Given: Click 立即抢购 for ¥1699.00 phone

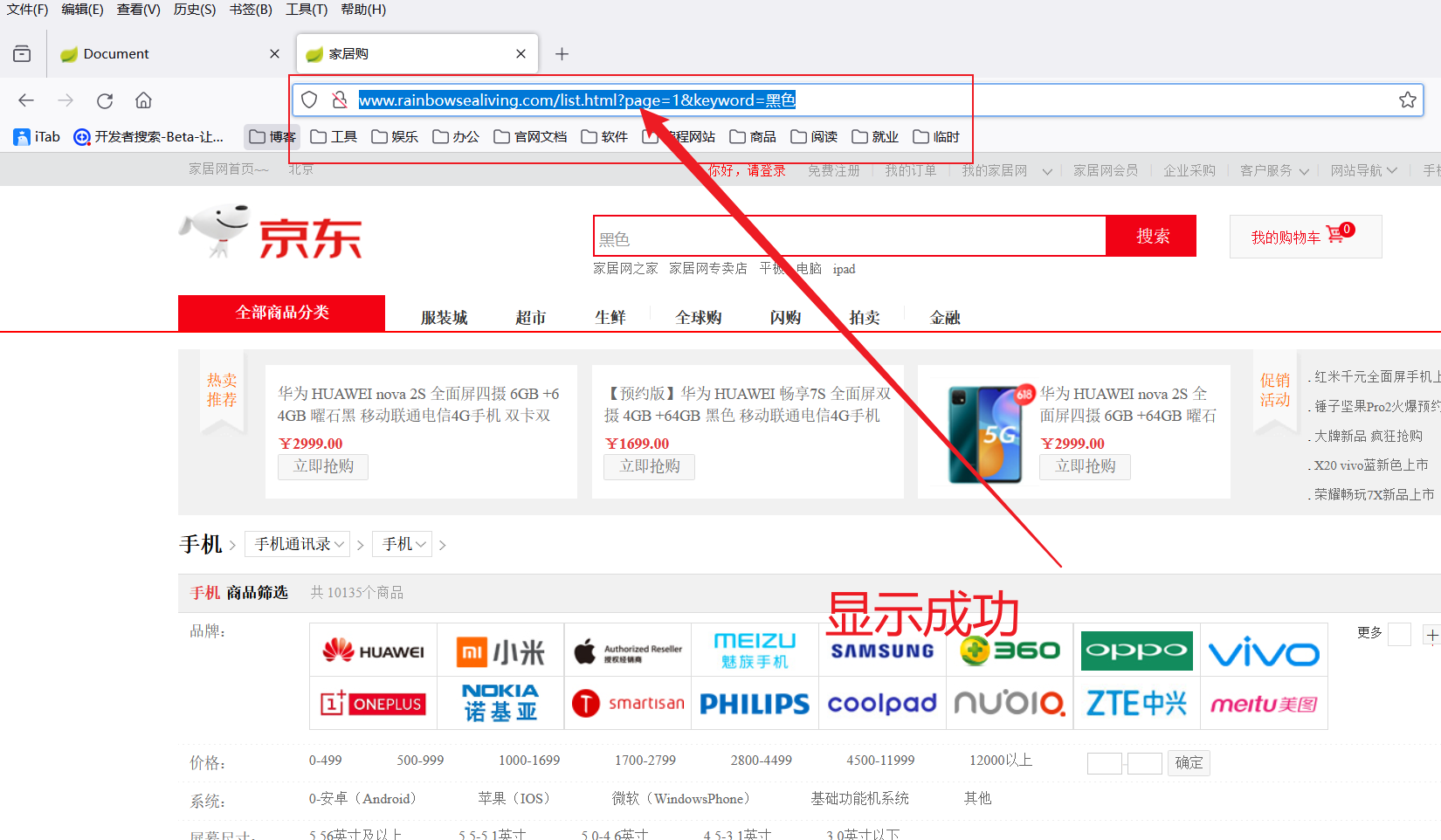Looking at the screenshot, I should (x=650, y=466).
